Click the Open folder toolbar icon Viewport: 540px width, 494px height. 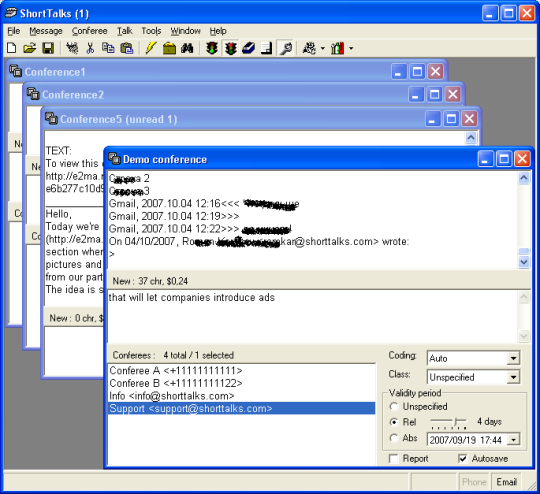coord(30,48)
